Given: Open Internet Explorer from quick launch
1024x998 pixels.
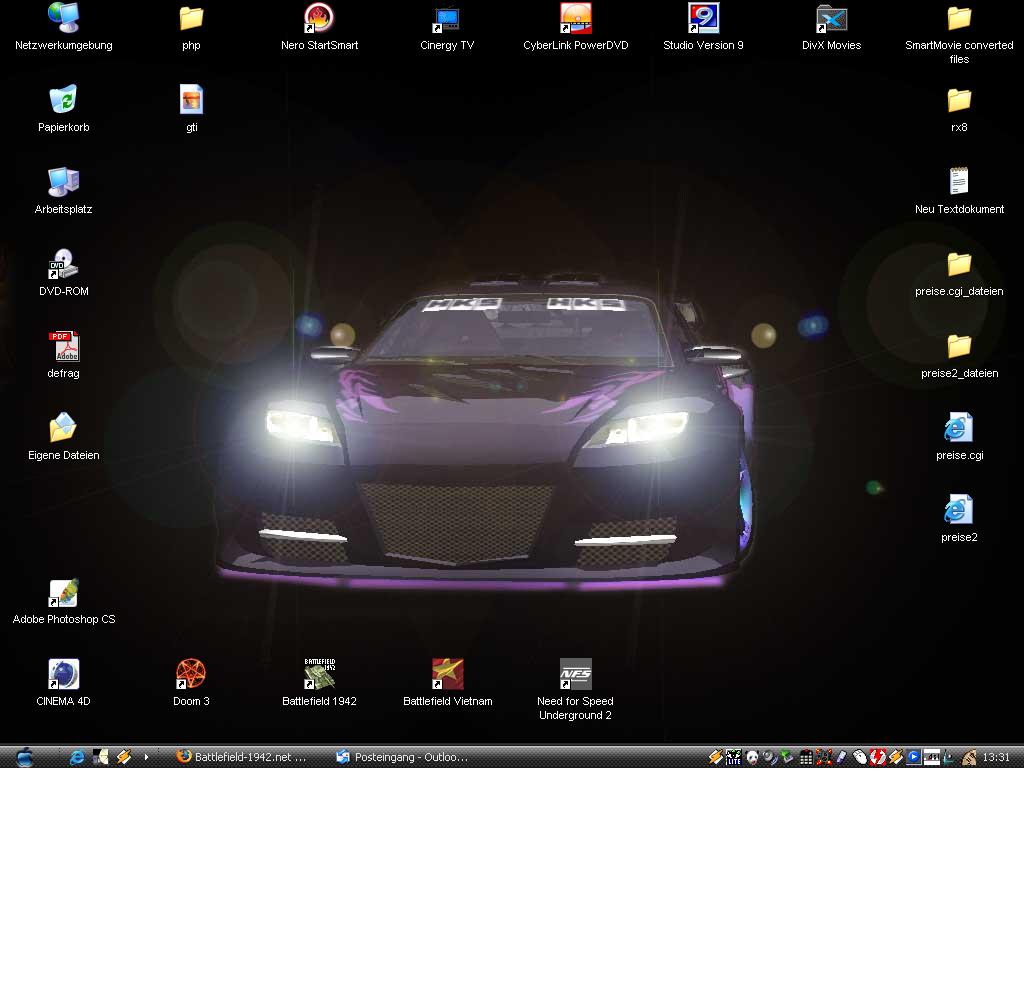Looking at the screenshot, I should click(77, 756).
